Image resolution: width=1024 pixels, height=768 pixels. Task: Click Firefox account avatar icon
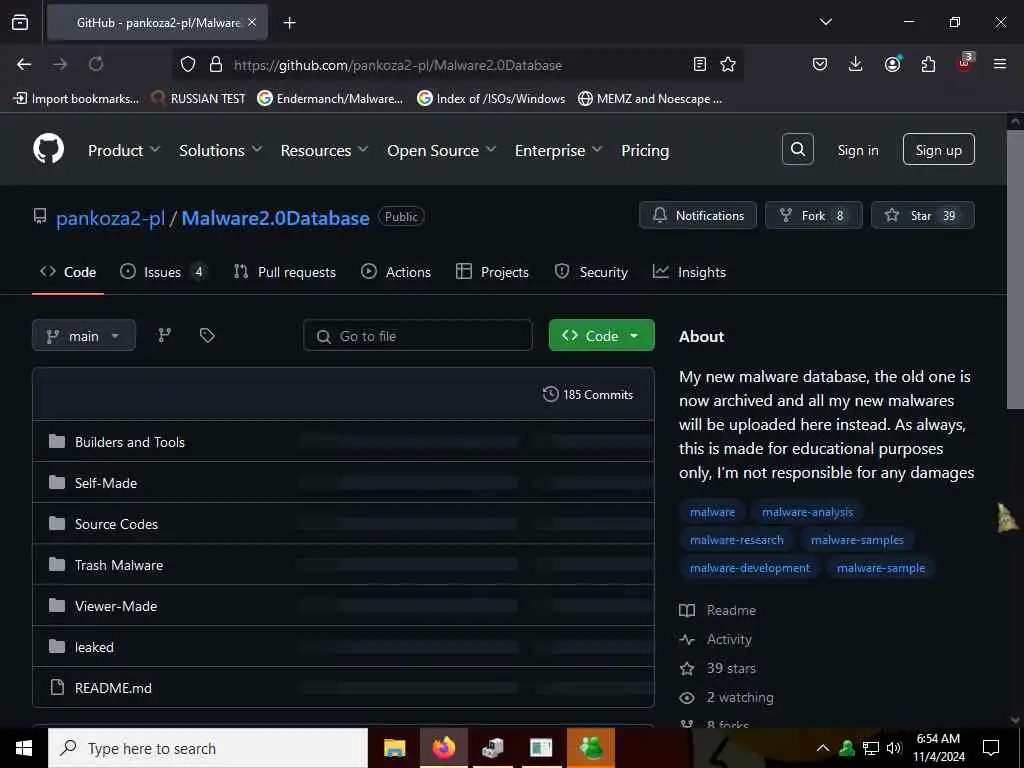click(x=892, y=63)
